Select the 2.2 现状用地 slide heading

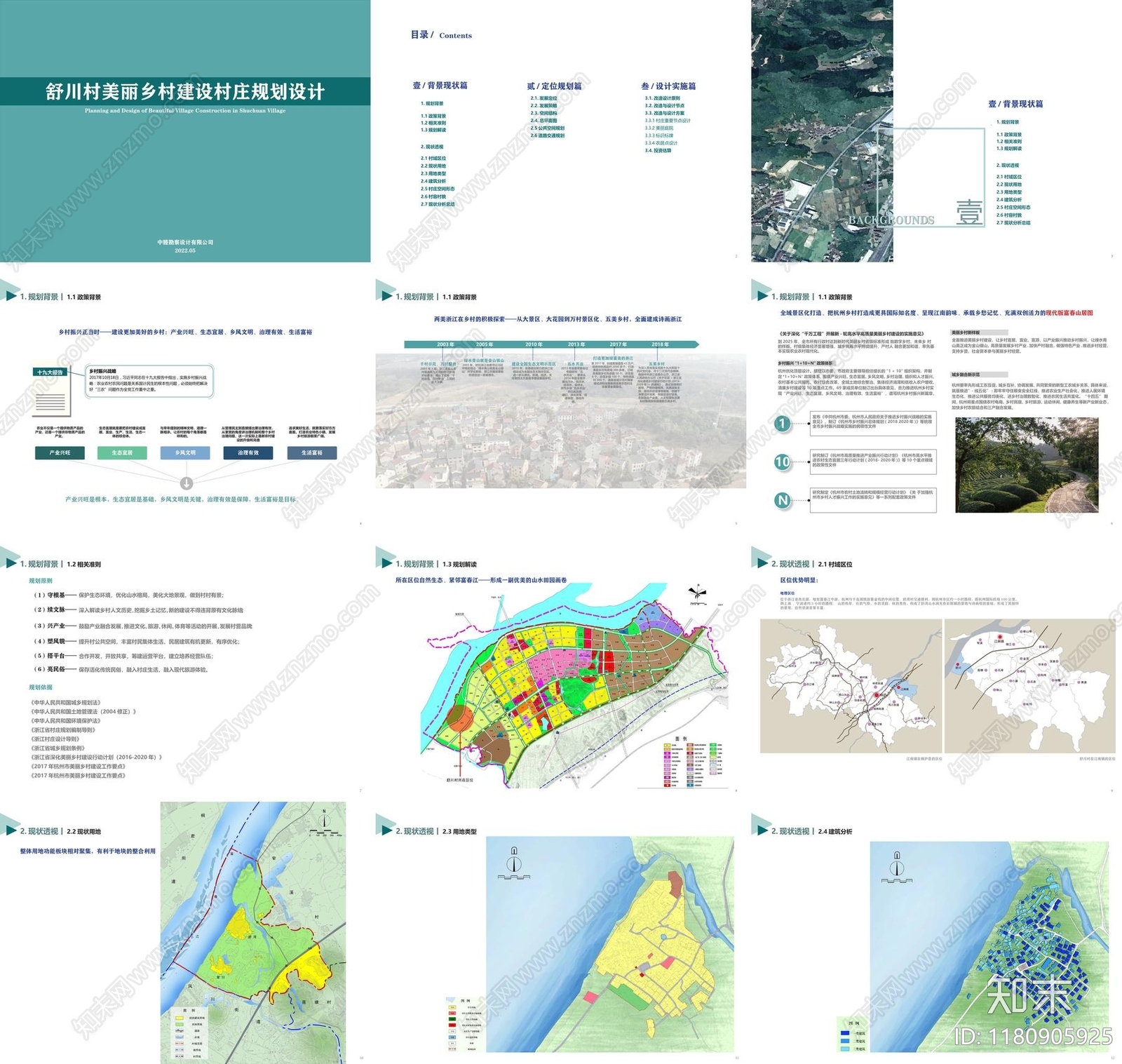click(x=83, y=831)
